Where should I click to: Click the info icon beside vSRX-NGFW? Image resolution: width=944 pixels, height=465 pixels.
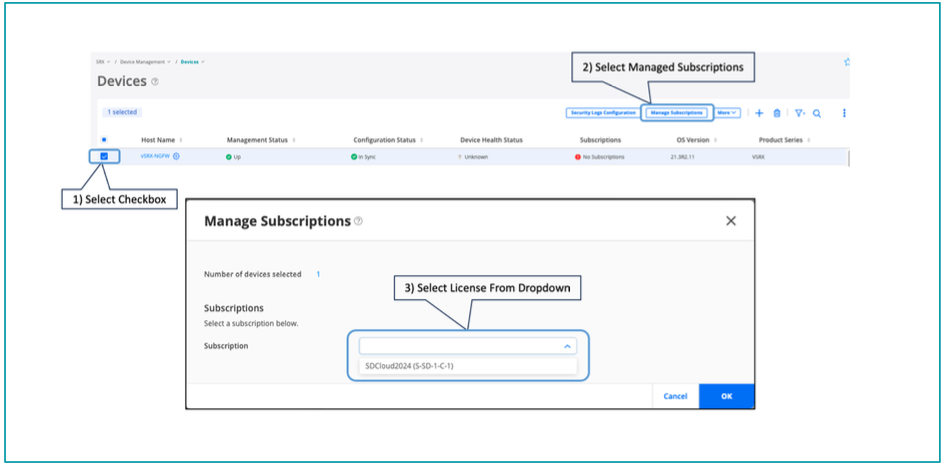pos(177,156)
